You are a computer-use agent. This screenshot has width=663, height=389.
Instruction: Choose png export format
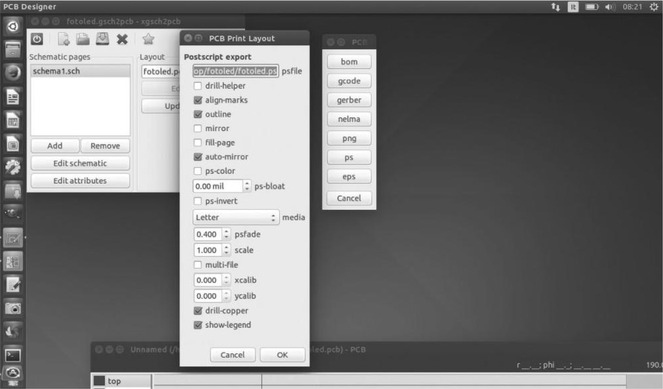[x=349, y=139]
